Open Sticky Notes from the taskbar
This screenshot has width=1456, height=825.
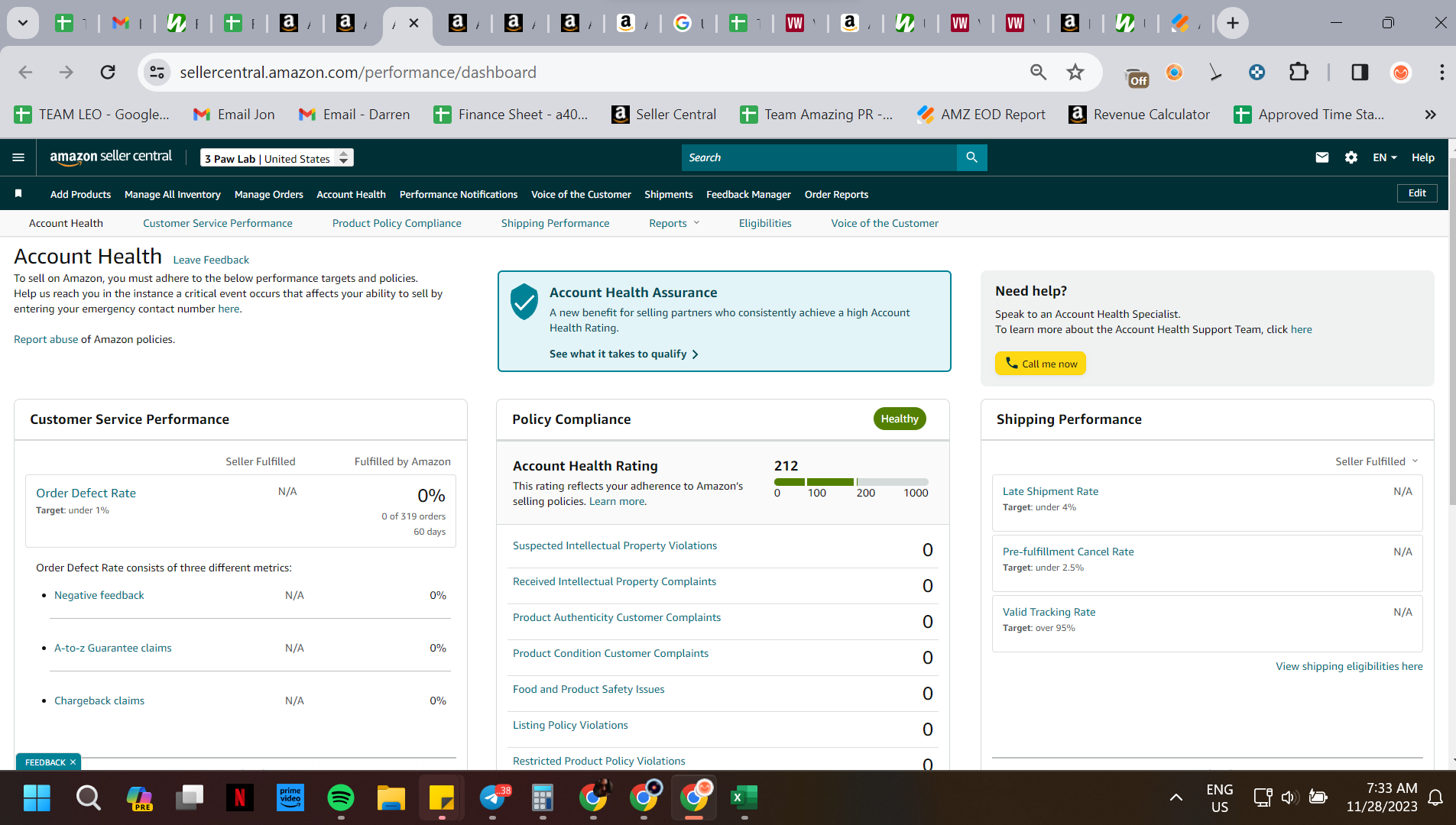tap(441, 797)
